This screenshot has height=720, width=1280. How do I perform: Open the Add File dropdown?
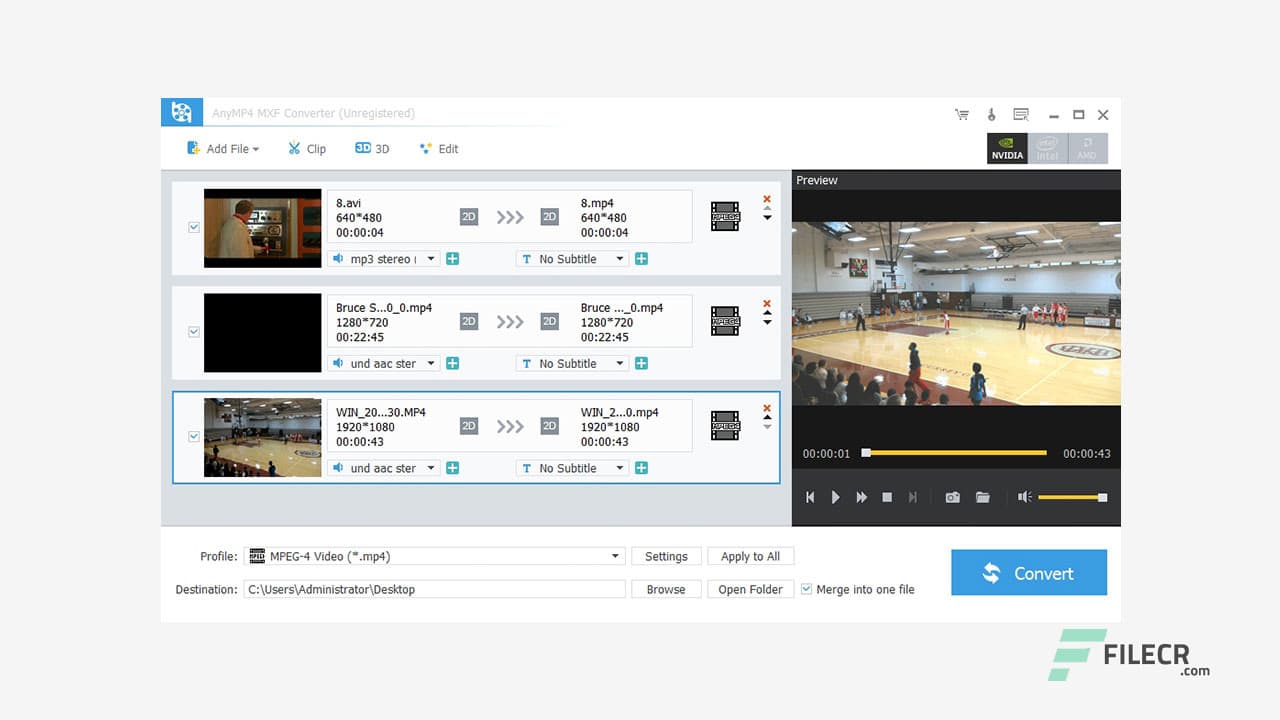tap(221, 148)
